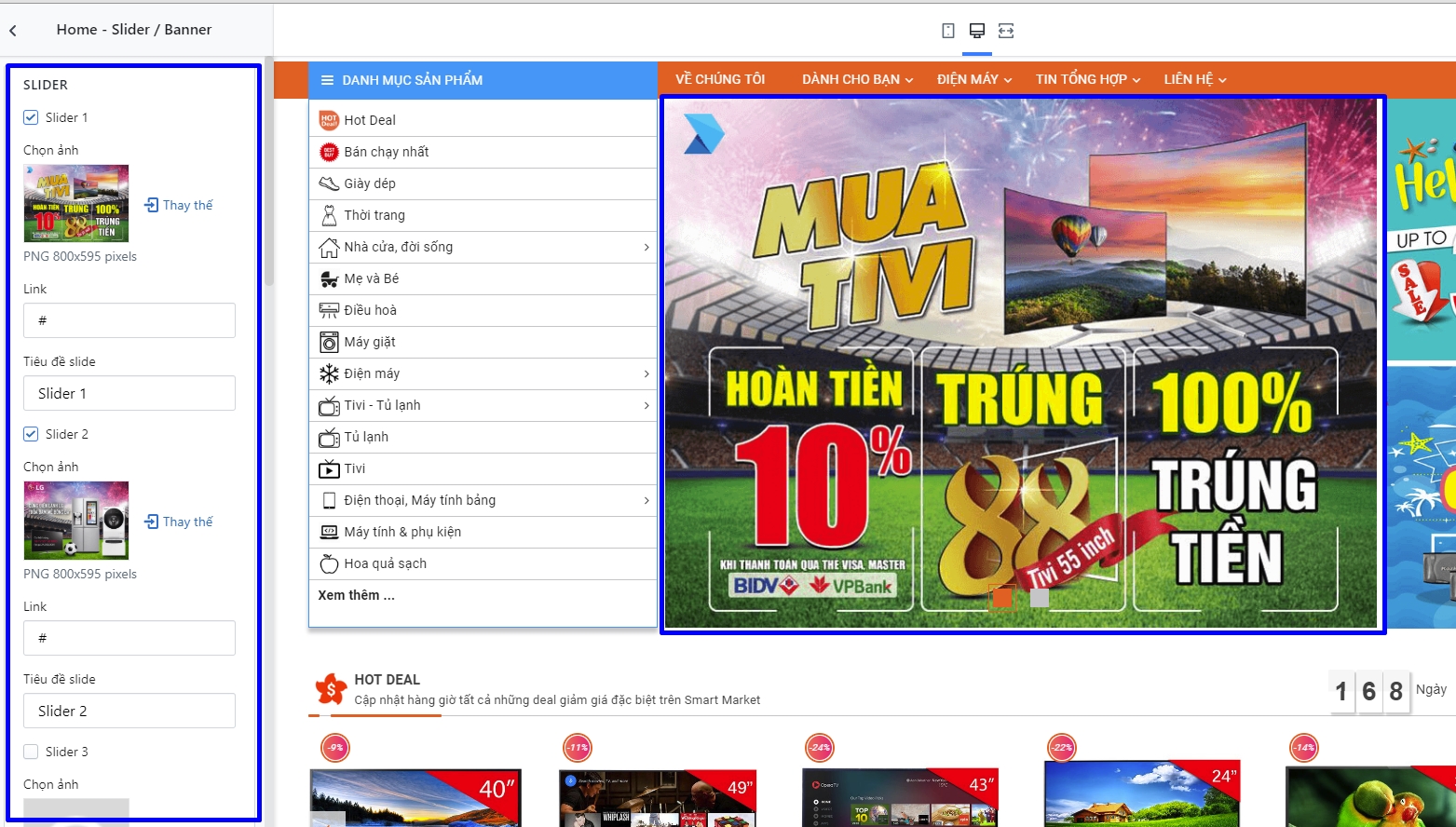
Task: Open the DÀNH CHO BẠN dropdown
Action: pos(858,79)
